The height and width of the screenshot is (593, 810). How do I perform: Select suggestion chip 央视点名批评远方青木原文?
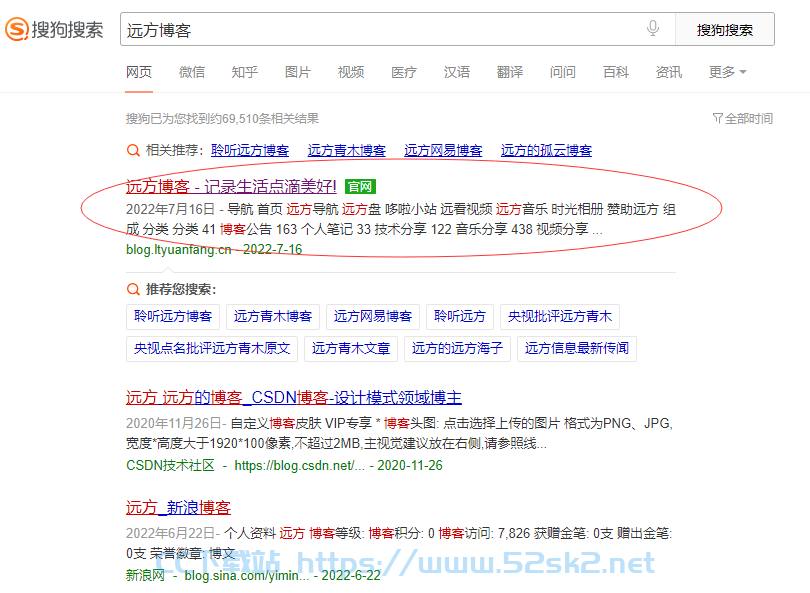click(212, 348)
